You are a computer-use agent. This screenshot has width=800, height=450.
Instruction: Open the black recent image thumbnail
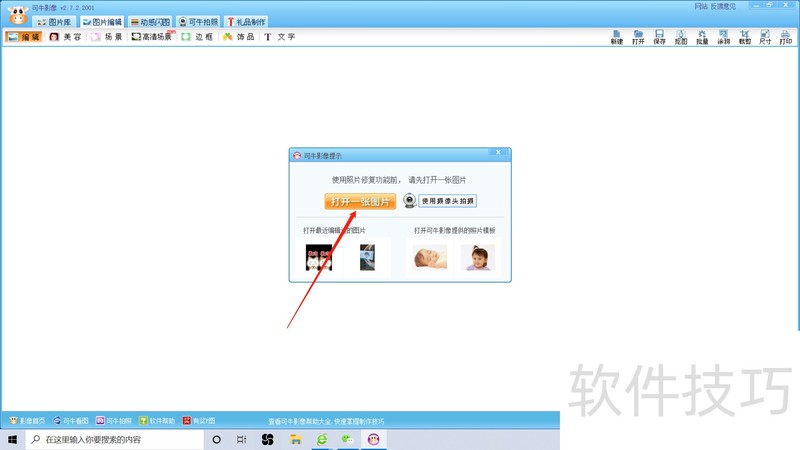tap(319, 257)
